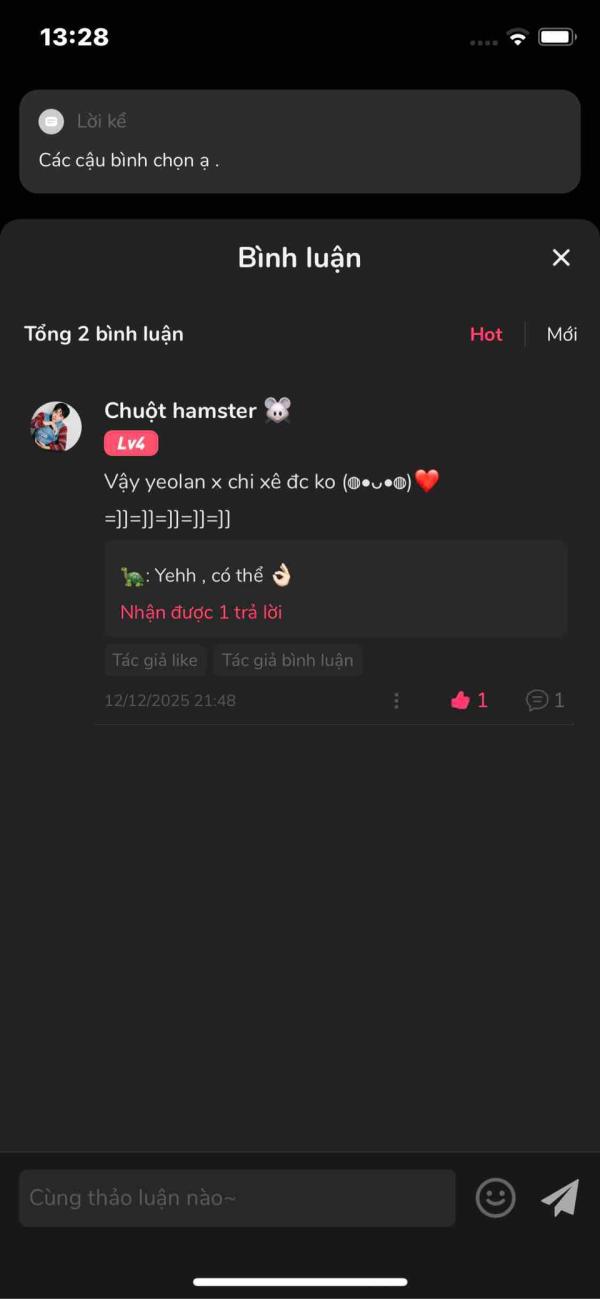The width and height of the screenshot is (600, 1299).
Task: Tap the "Tác giả like" tag
Action: [155, 660]
